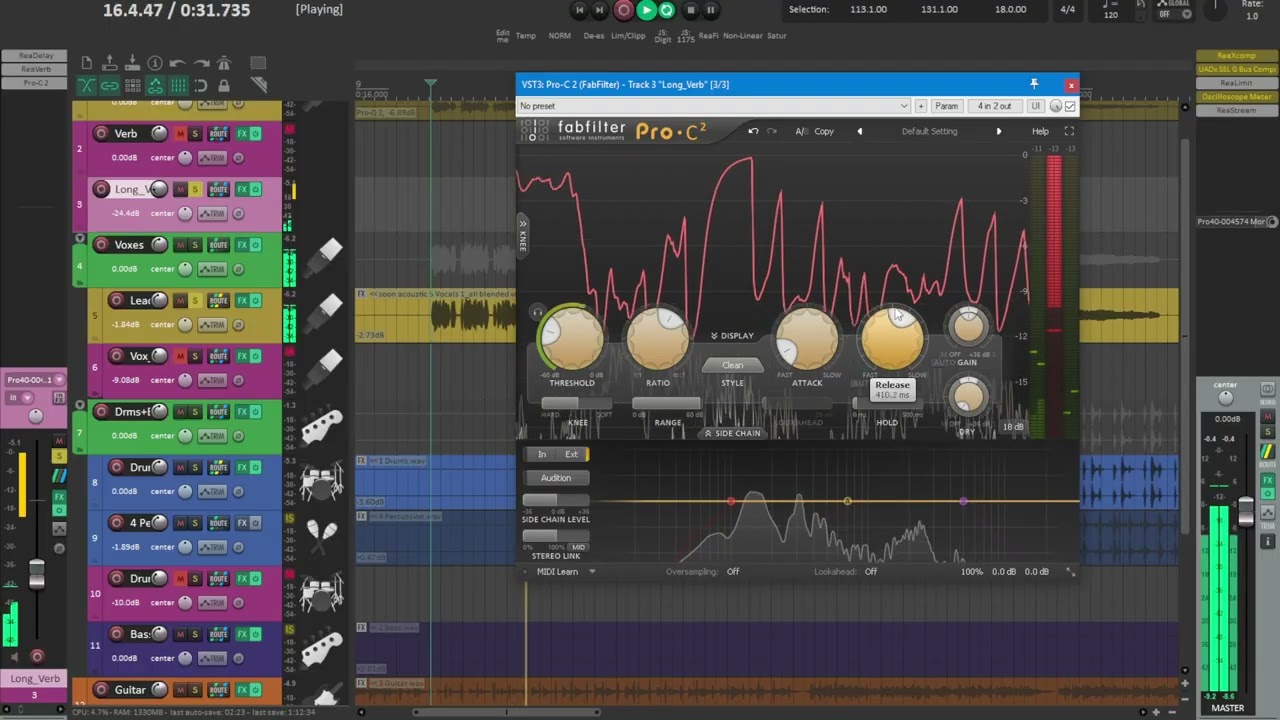1280x720 pixels.
Task: Click the plus preset button in plugin window
Action: [920, 106]
